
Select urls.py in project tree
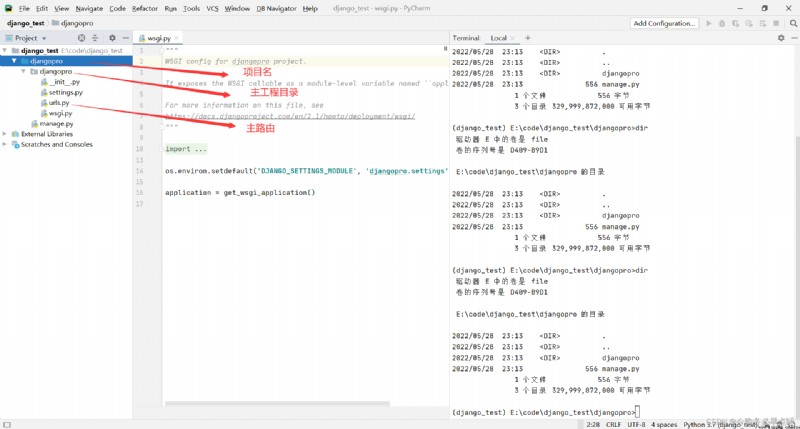(55, 103)
